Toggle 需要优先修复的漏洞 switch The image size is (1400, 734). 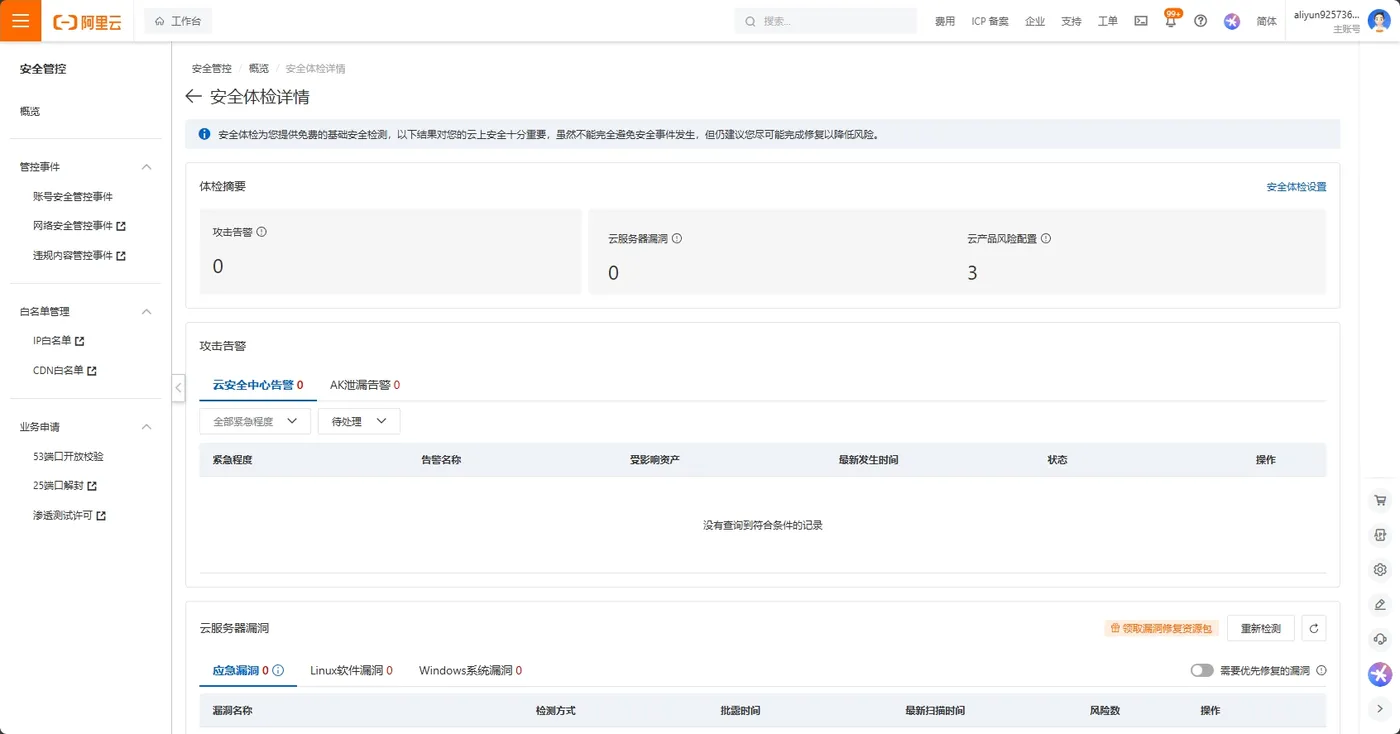click(1203, 670)
